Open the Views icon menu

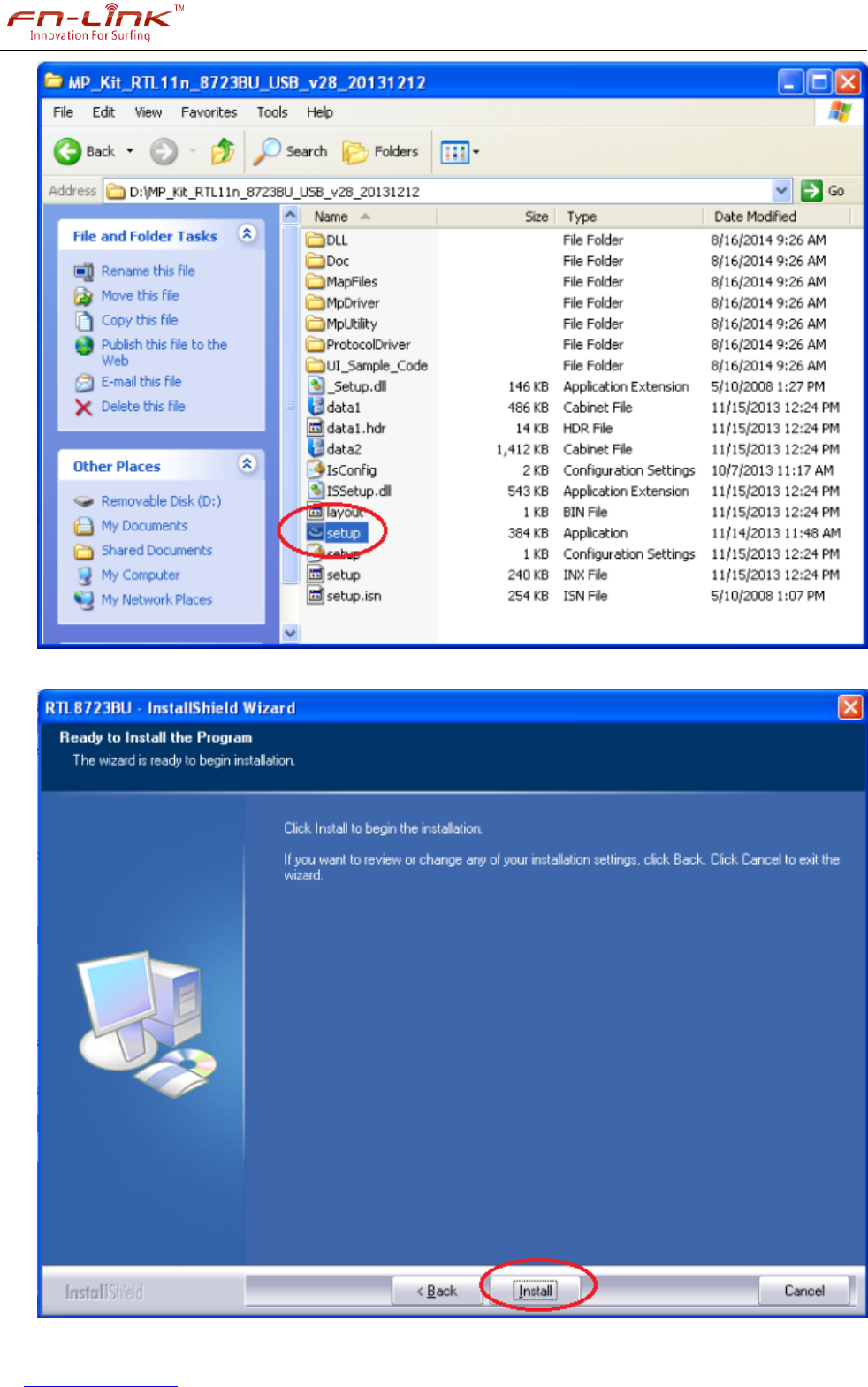point(460,152)
